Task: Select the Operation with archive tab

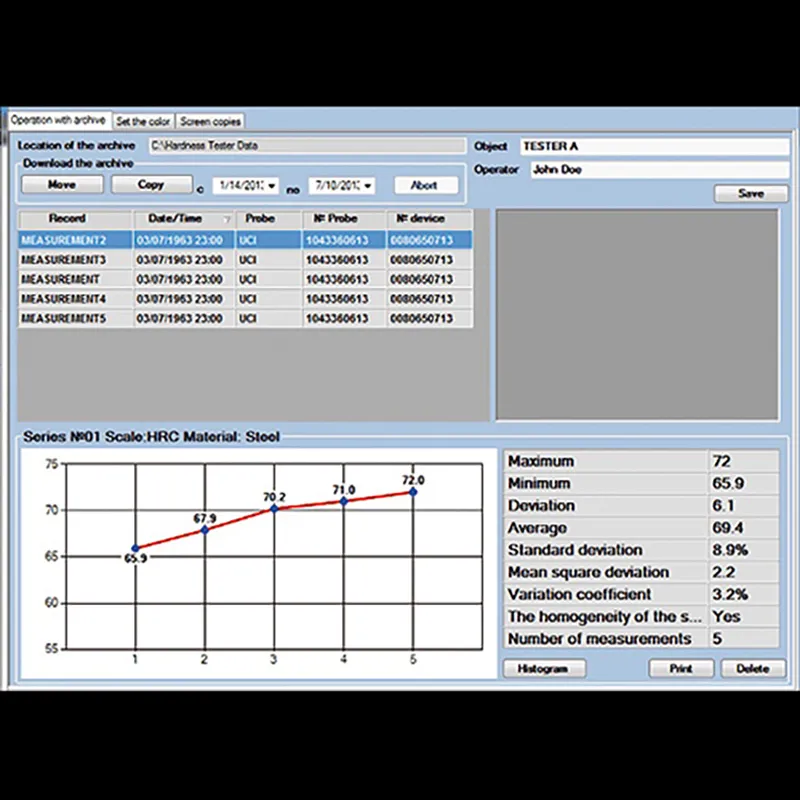Action: click(58, 120)
